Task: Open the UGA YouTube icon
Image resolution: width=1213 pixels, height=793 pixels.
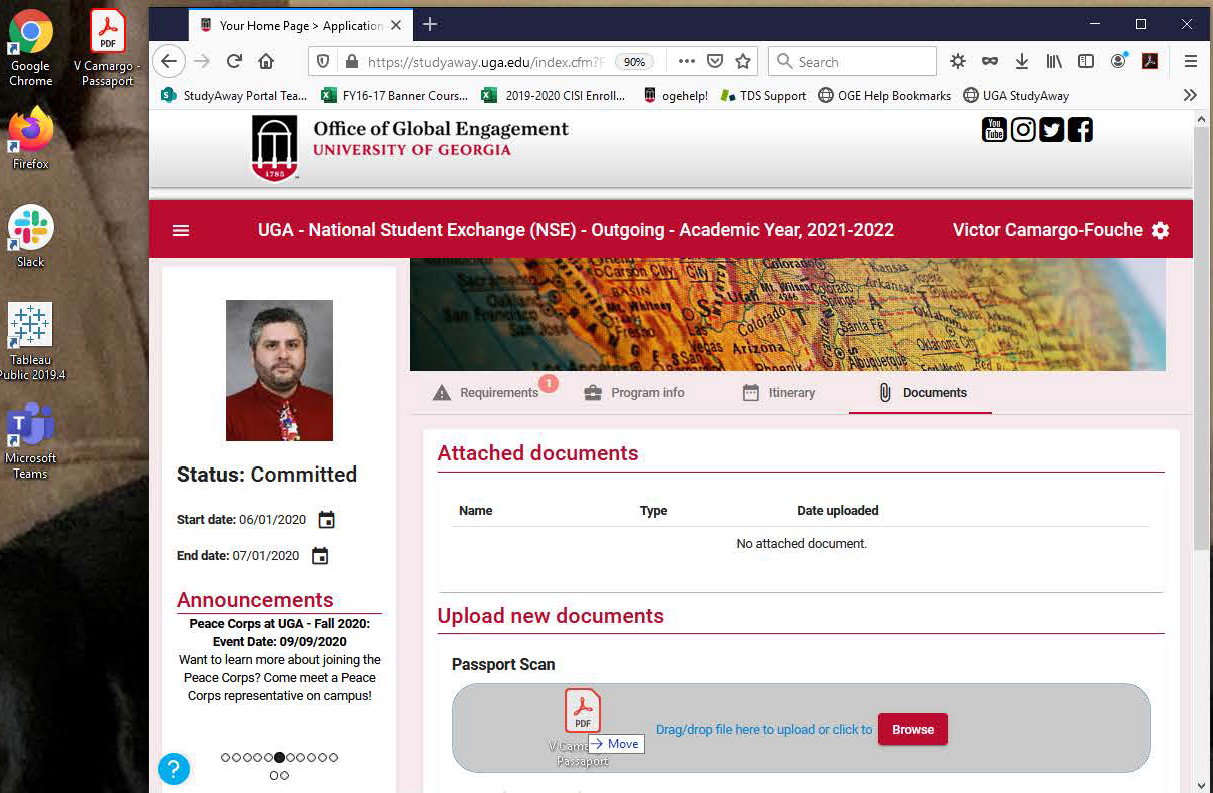Action: (994, 129)
